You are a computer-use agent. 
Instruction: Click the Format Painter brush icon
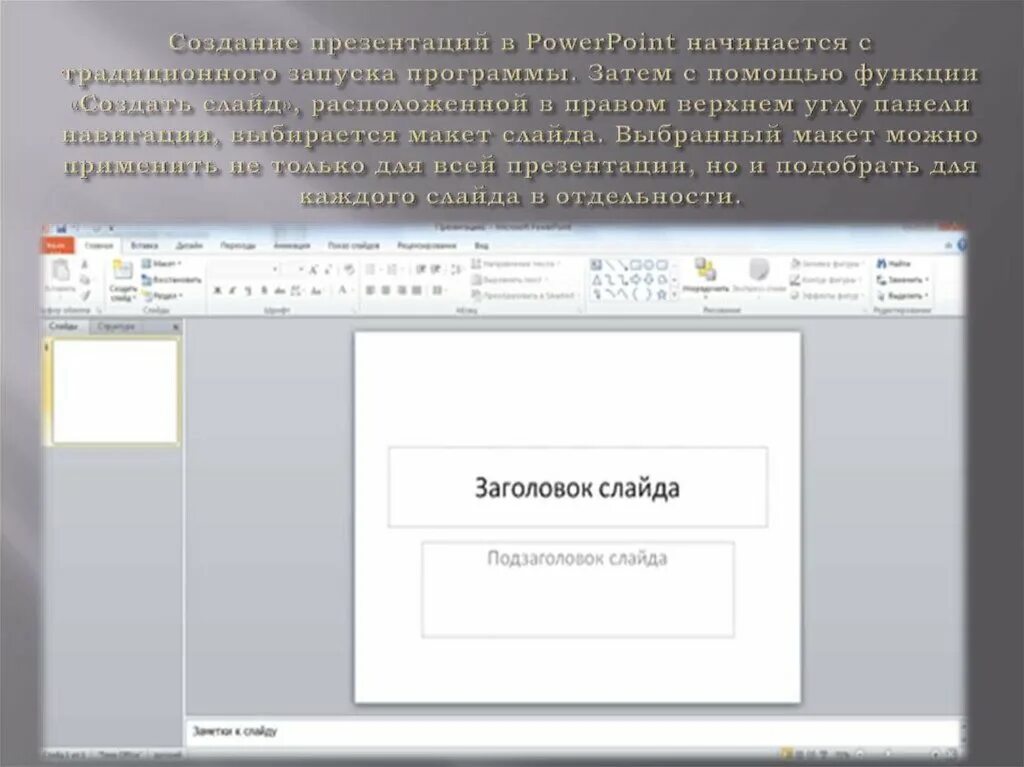[x=85, y=295]
